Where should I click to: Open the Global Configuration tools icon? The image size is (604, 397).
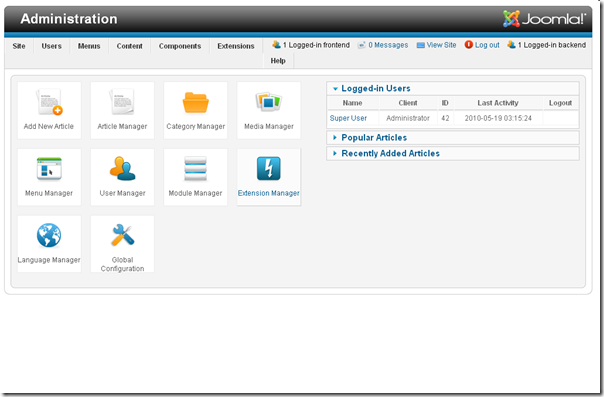click(x=122, y=235)
